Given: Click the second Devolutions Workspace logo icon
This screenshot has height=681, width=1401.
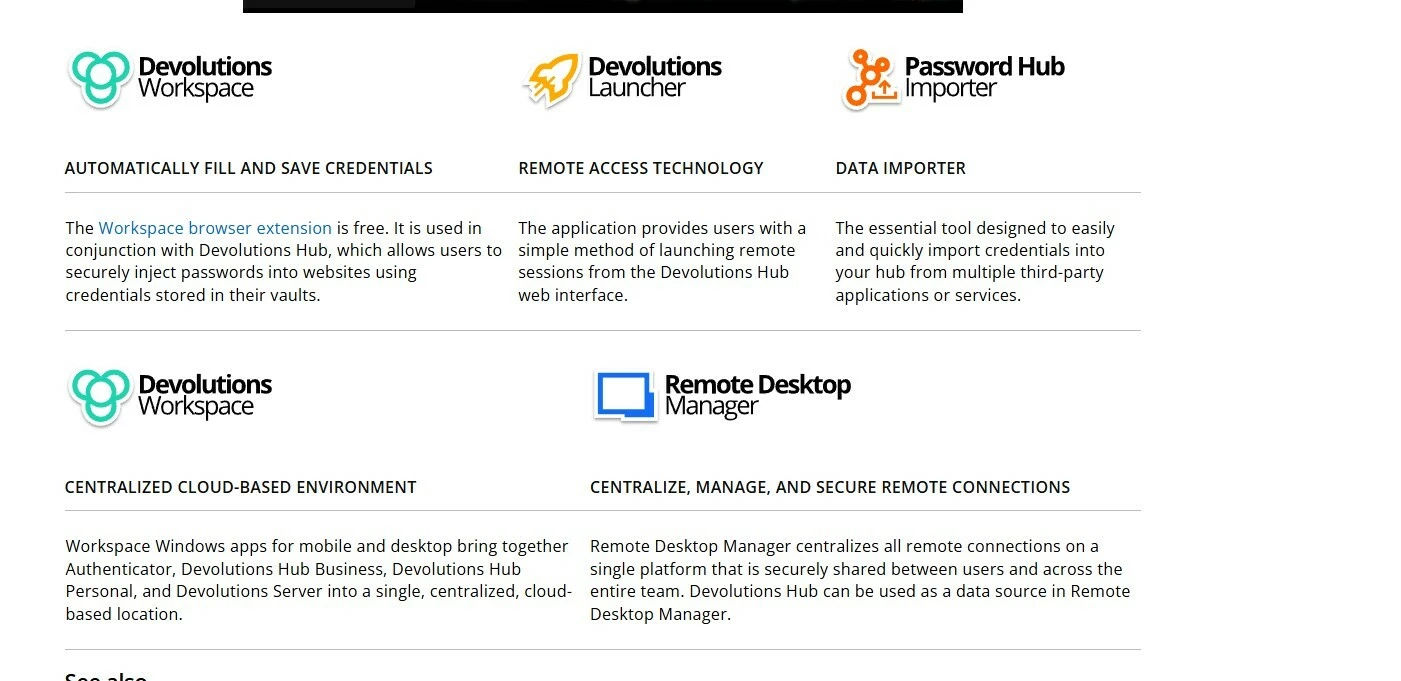Looking at the screenshot, I should coord(100,397).
